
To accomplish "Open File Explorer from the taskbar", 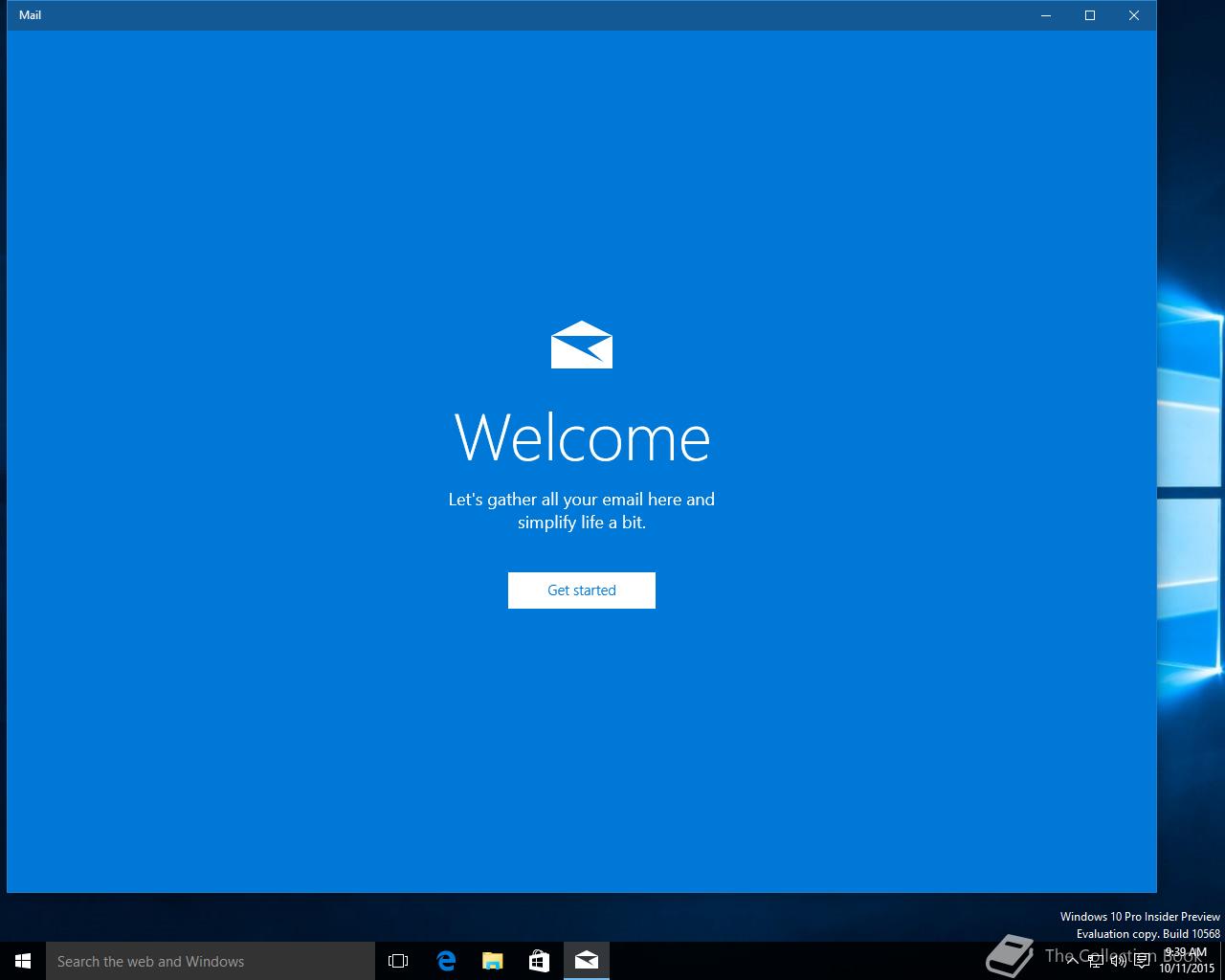I will coord(493,961).
